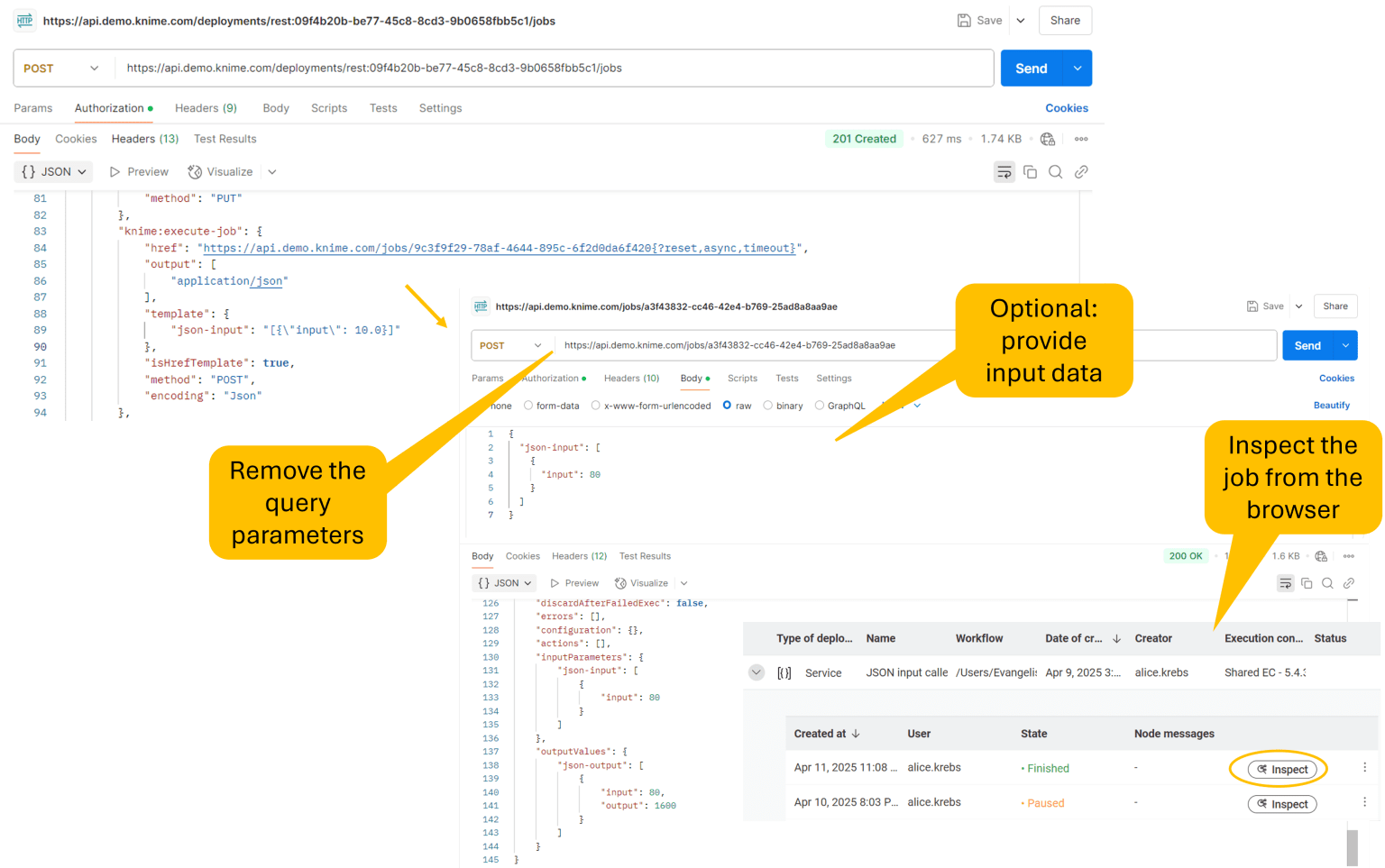Send the jobs POST request
This screenshot has height=868, width=1385.
[1307, 345]
